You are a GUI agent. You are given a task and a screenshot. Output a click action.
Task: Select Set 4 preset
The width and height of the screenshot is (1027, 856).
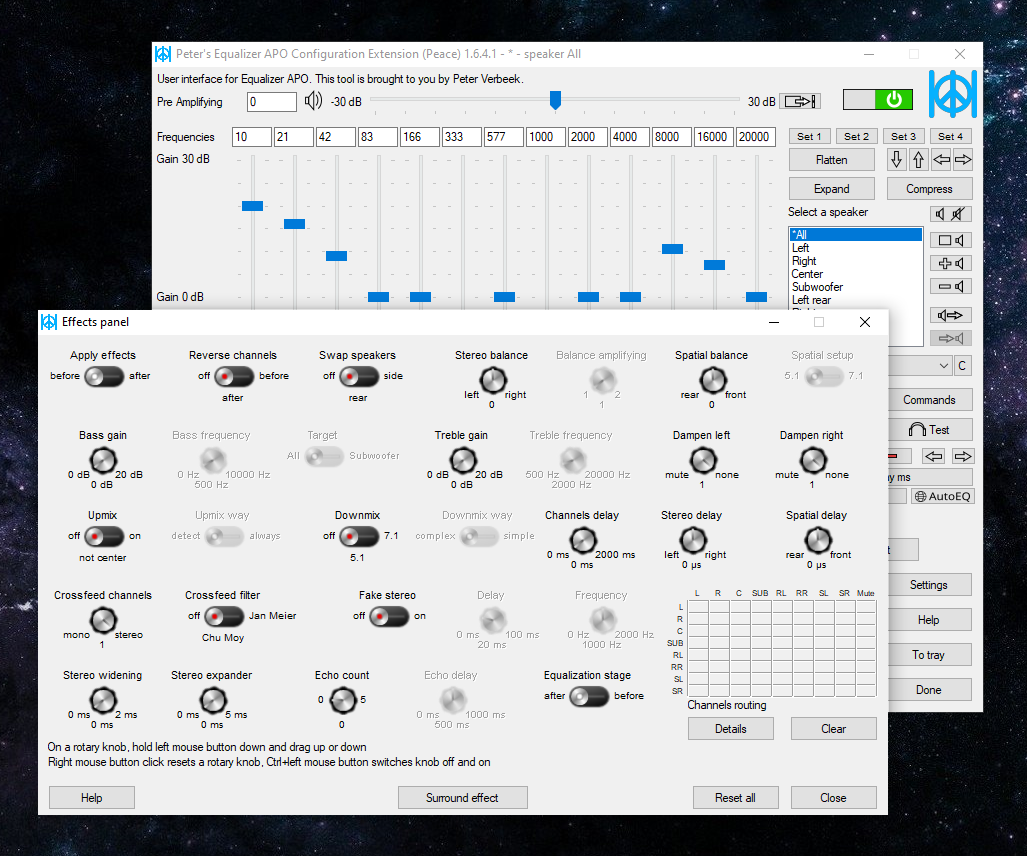[x=950, y=136]
